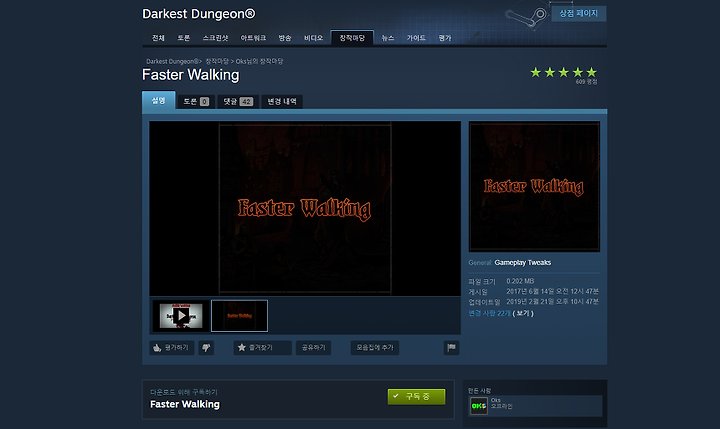Screen dimensions: 720x429
Task: Click the 2017년 6월 14일 posted date
Action: tap(552, 291)
